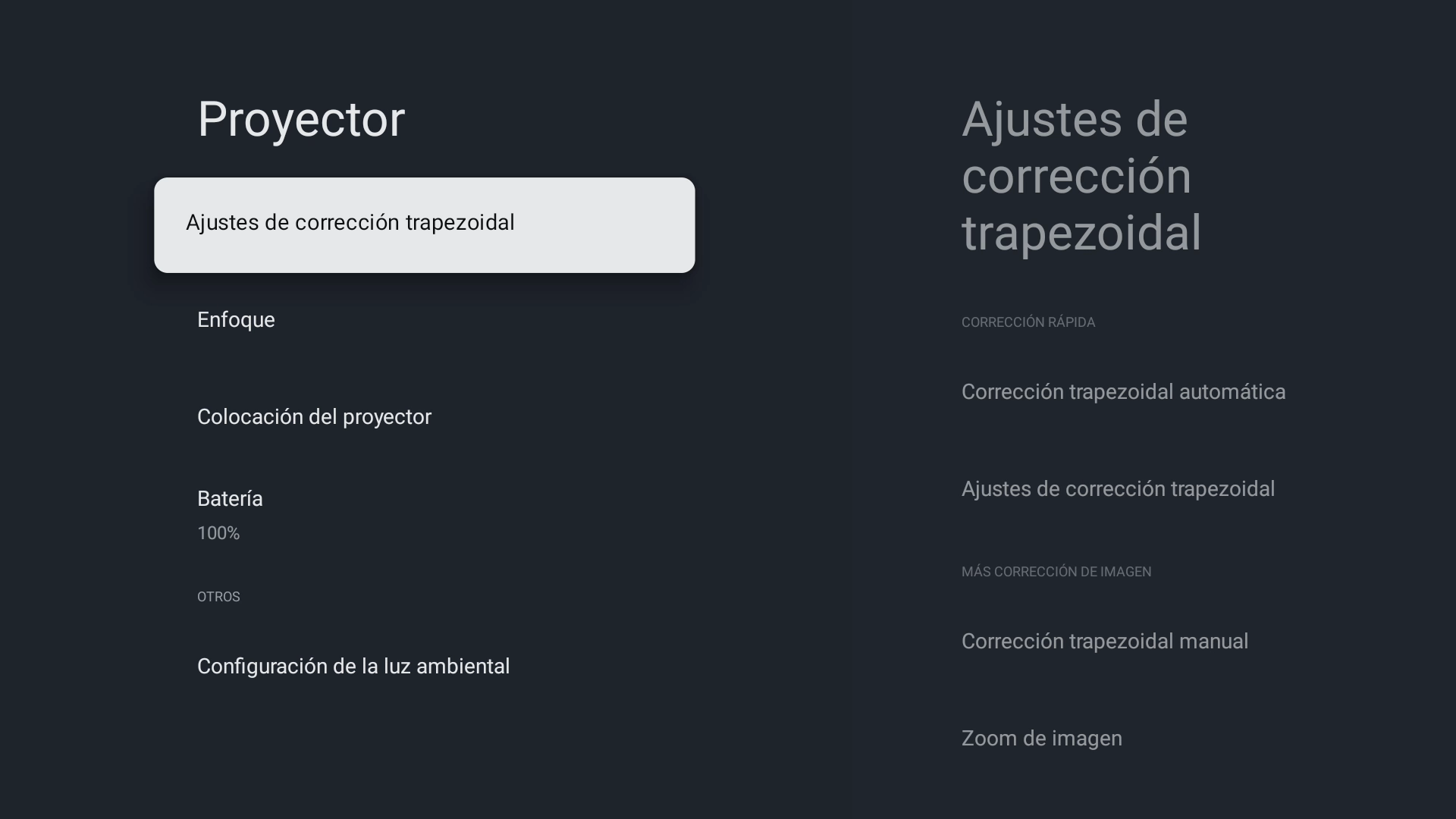Click the OTROS section header
The width and height of the screenshot is (1456, 819).
click(218, 597)
